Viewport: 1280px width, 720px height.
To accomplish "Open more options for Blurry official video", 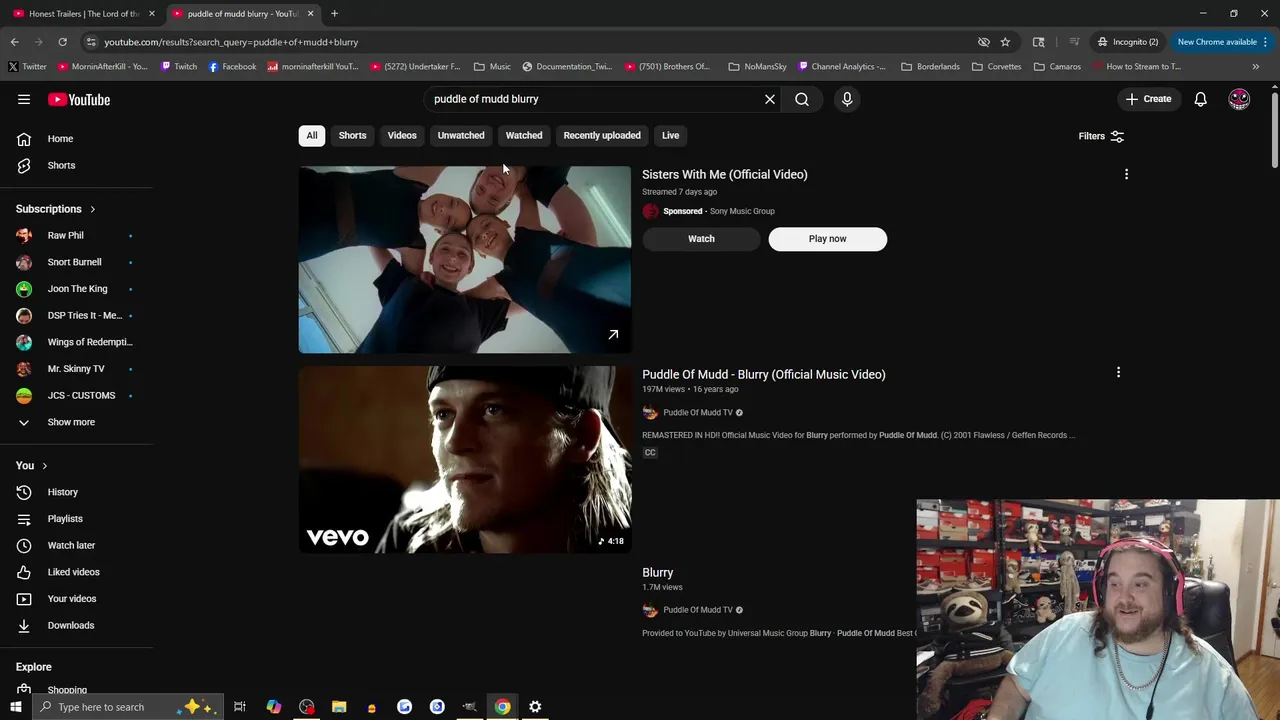I will pos(1118,372).
